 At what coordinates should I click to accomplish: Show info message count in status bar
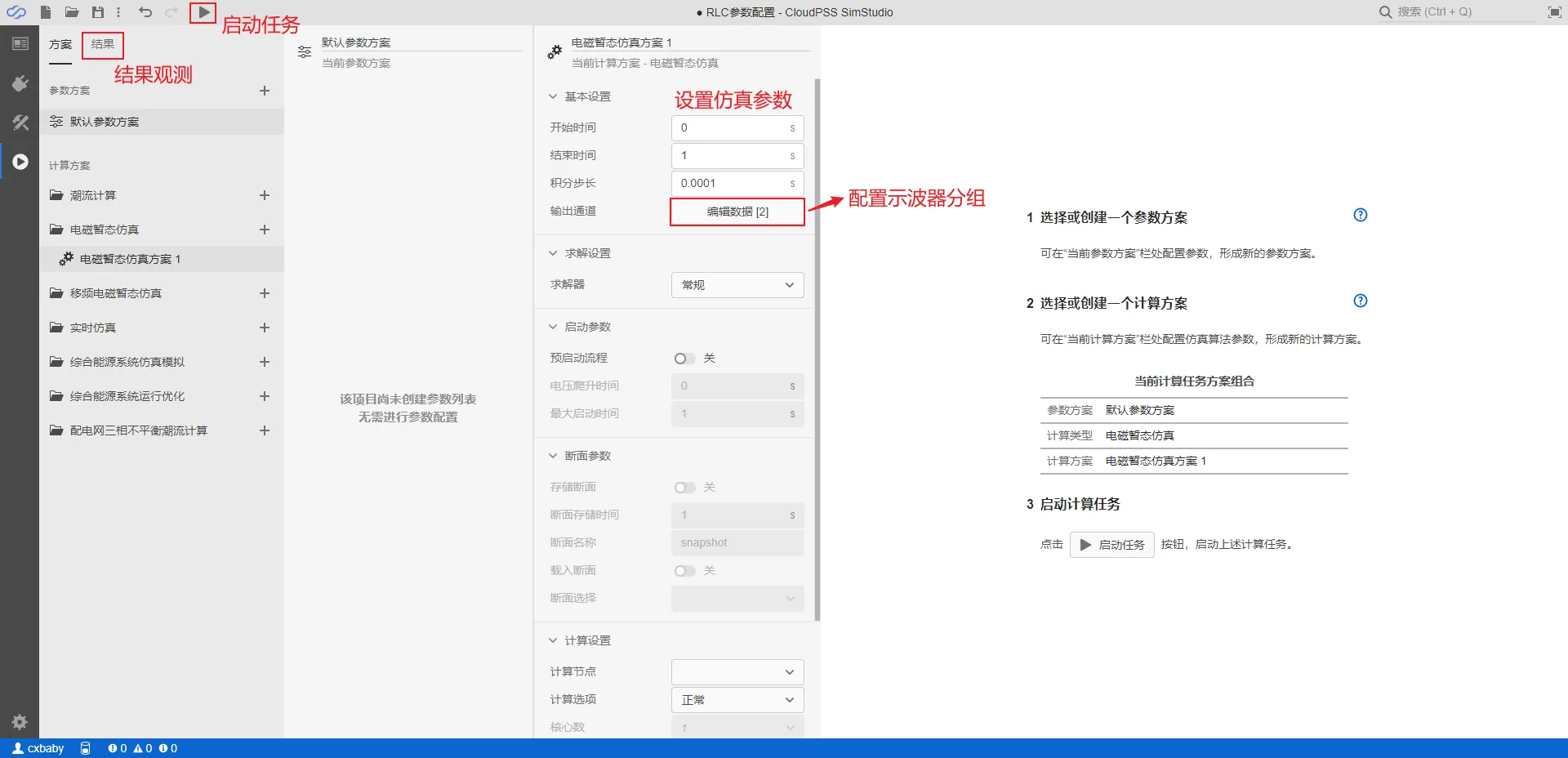coord(168,748)
